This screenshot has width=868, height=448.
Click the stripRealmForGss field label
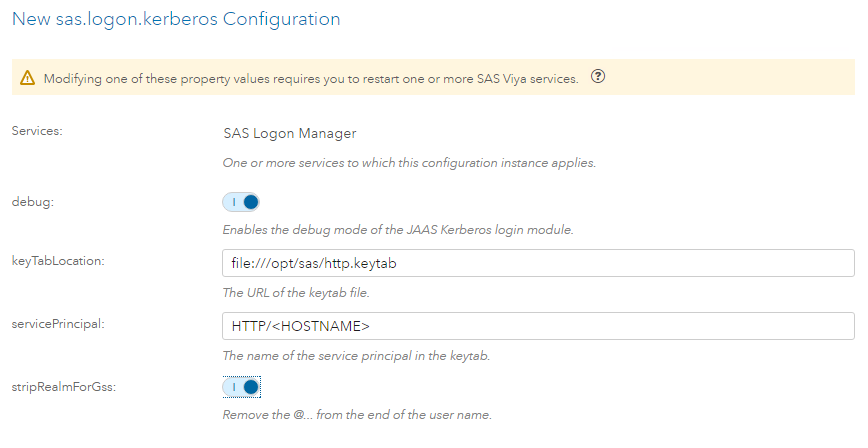[x=63, y=385]
